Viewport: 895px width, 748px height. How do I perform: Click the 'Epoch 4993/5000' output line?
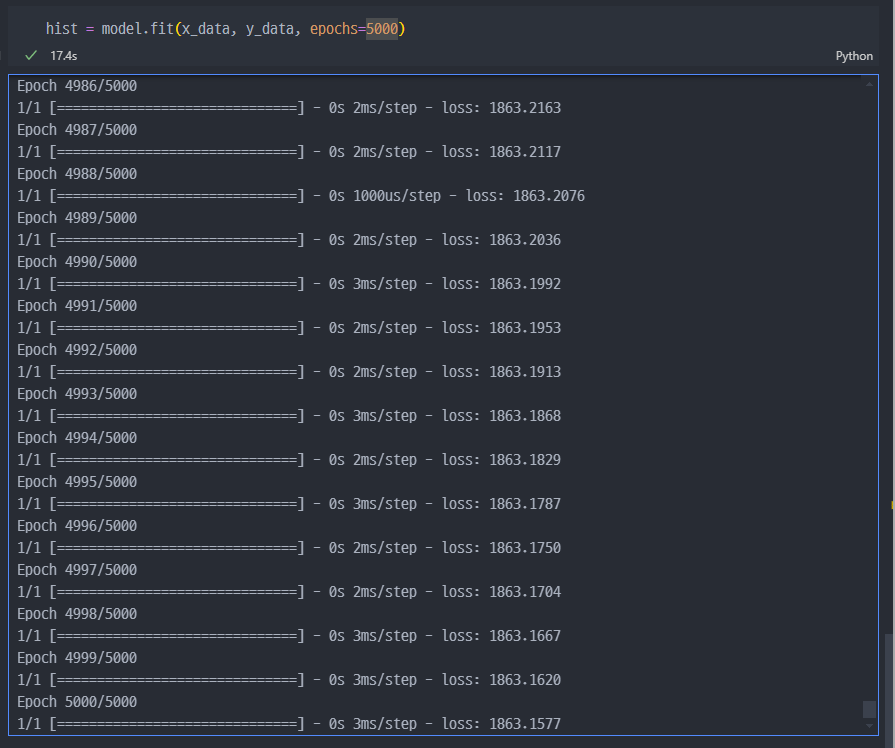pos(77,393)
